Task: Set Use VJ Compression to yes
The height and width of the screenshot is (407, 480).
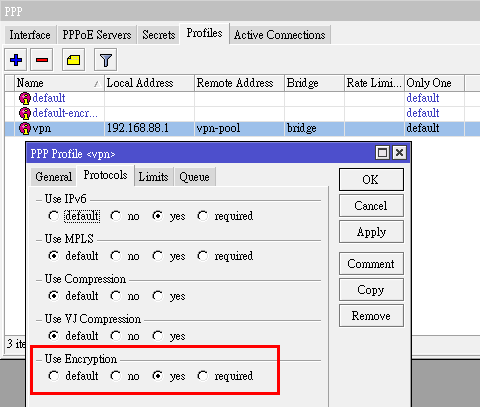Action: point(158,336)
